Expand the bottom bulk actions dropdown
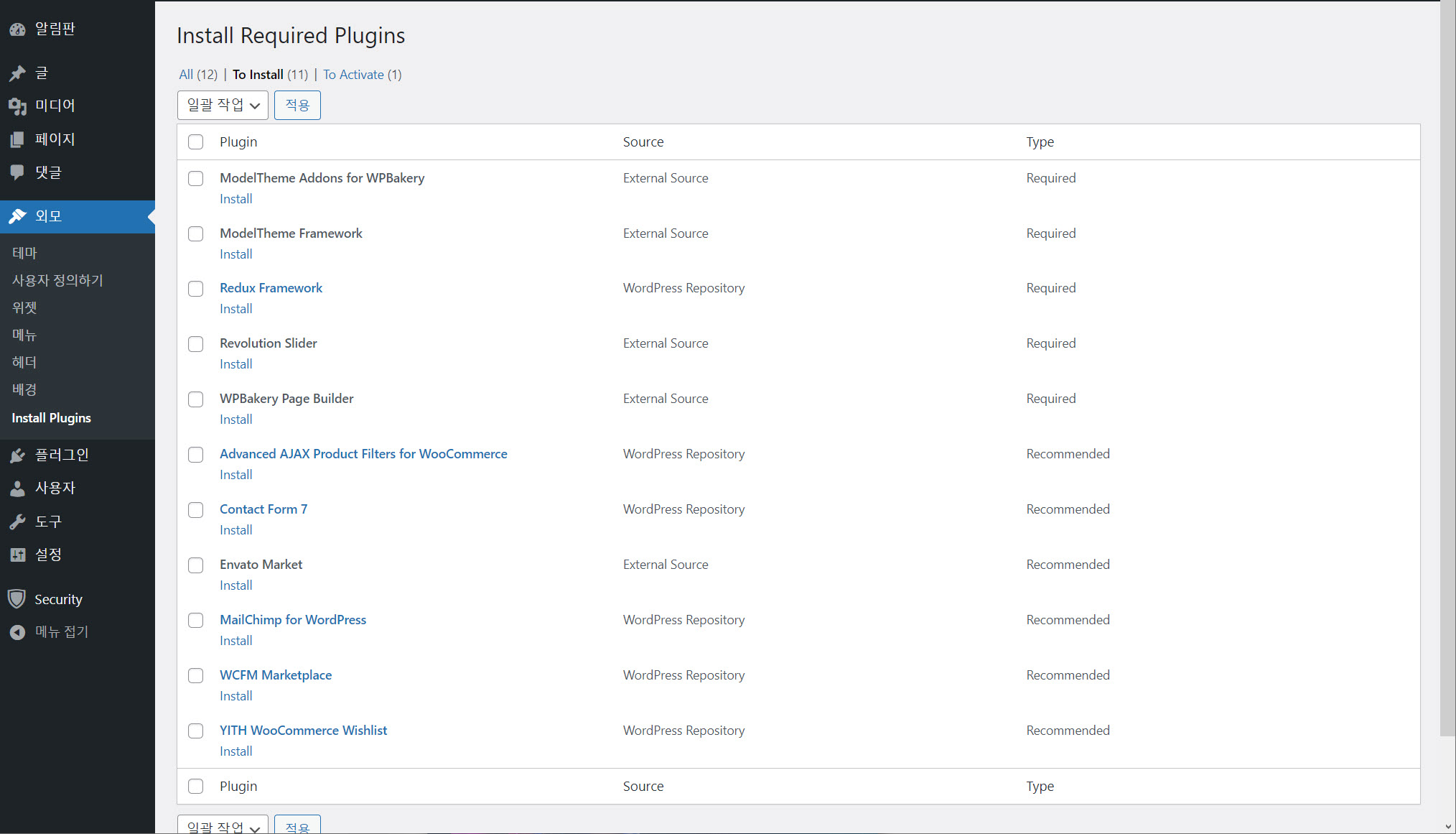The width and height of the screenshot is (1456, 834). [x=223, y=826]
